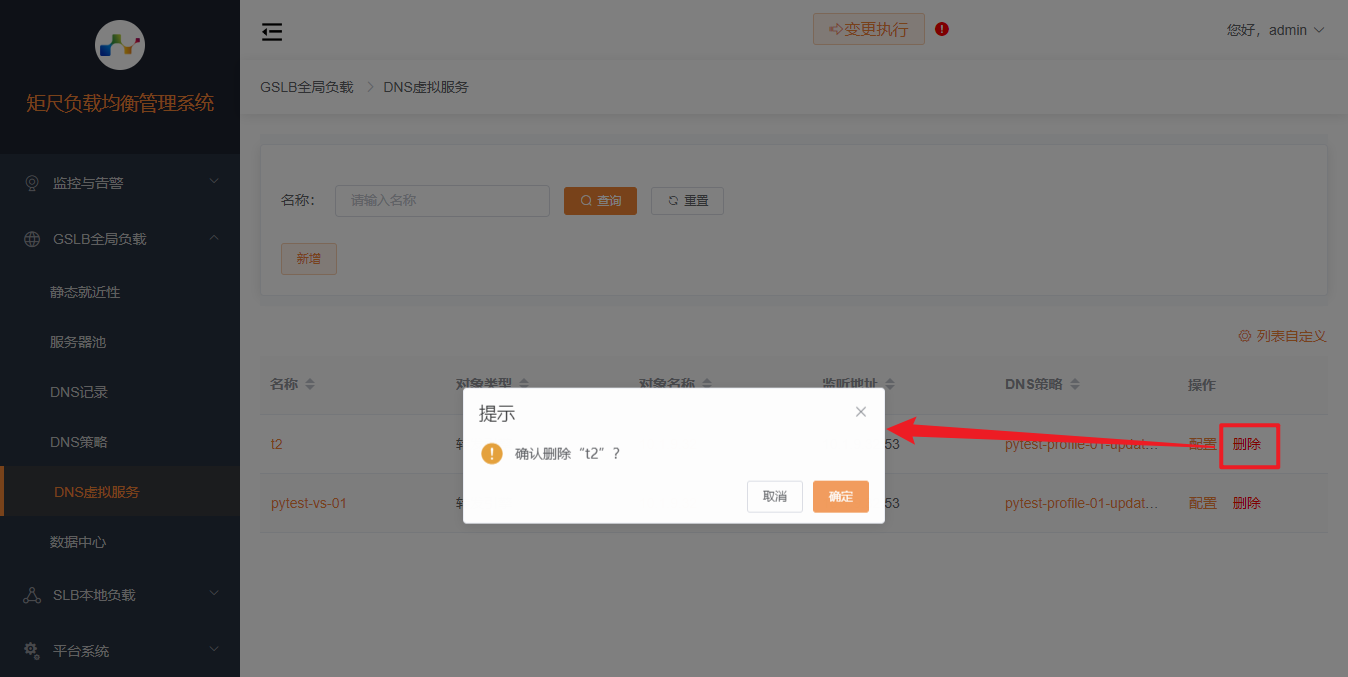Confirm deletion with the 确定 button
Image resolution: width=1348 pixels, height=677 pixels.
pos(840,497)
